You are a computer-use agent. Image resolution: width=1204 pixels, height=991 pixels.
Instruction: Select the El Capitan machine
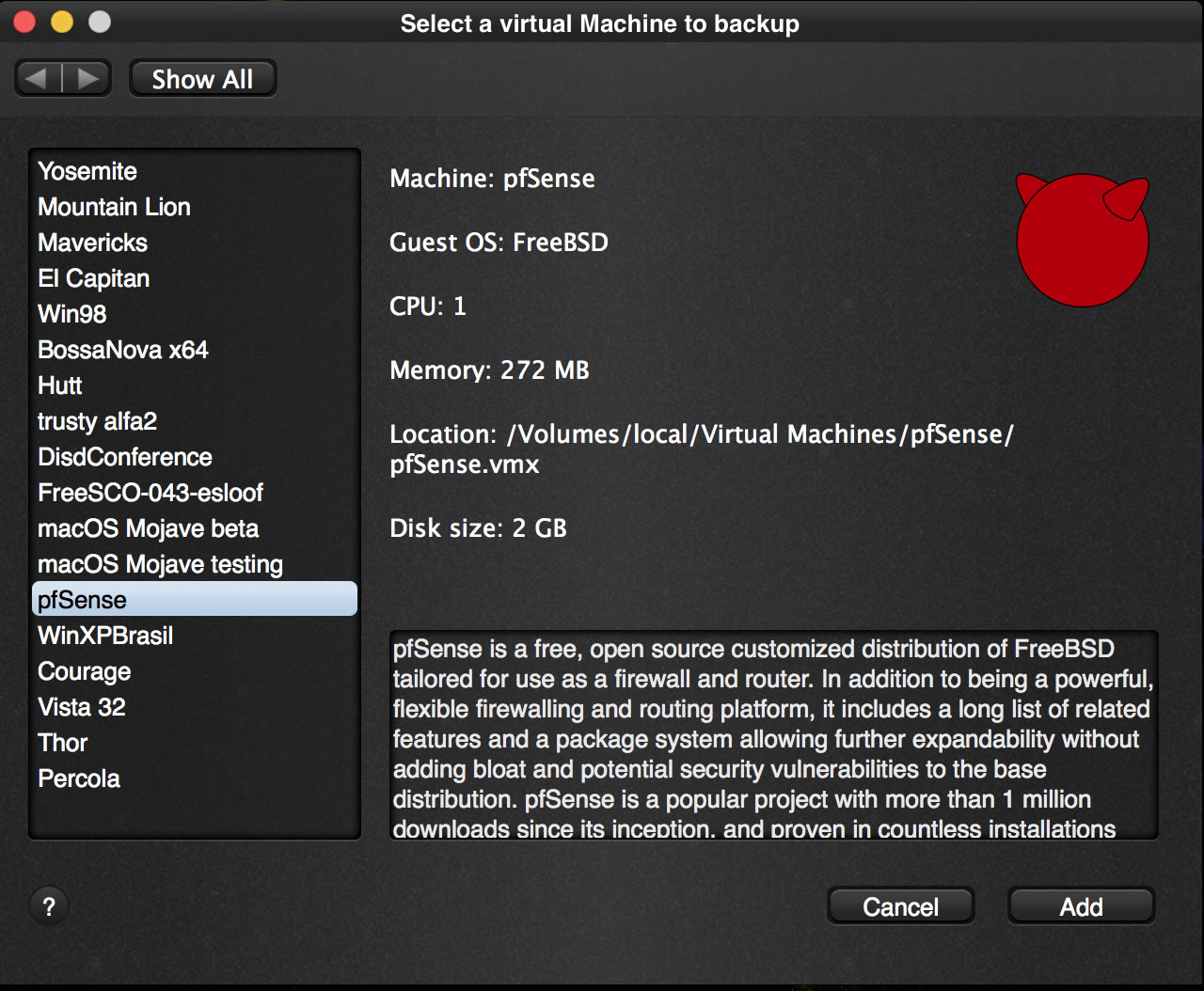[195, 278]
